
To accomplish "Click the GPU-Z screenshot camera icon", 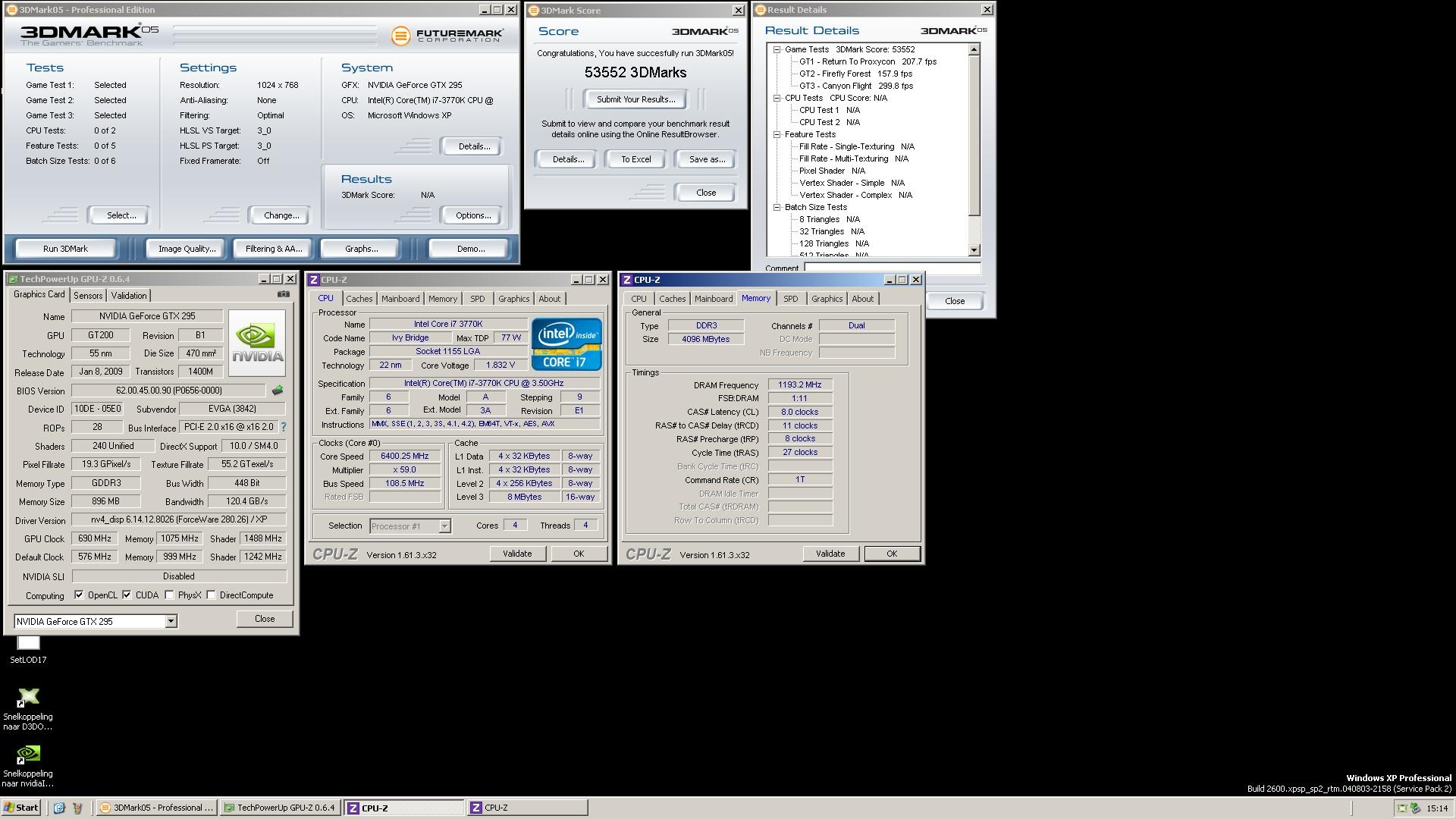I will [283, 294].
